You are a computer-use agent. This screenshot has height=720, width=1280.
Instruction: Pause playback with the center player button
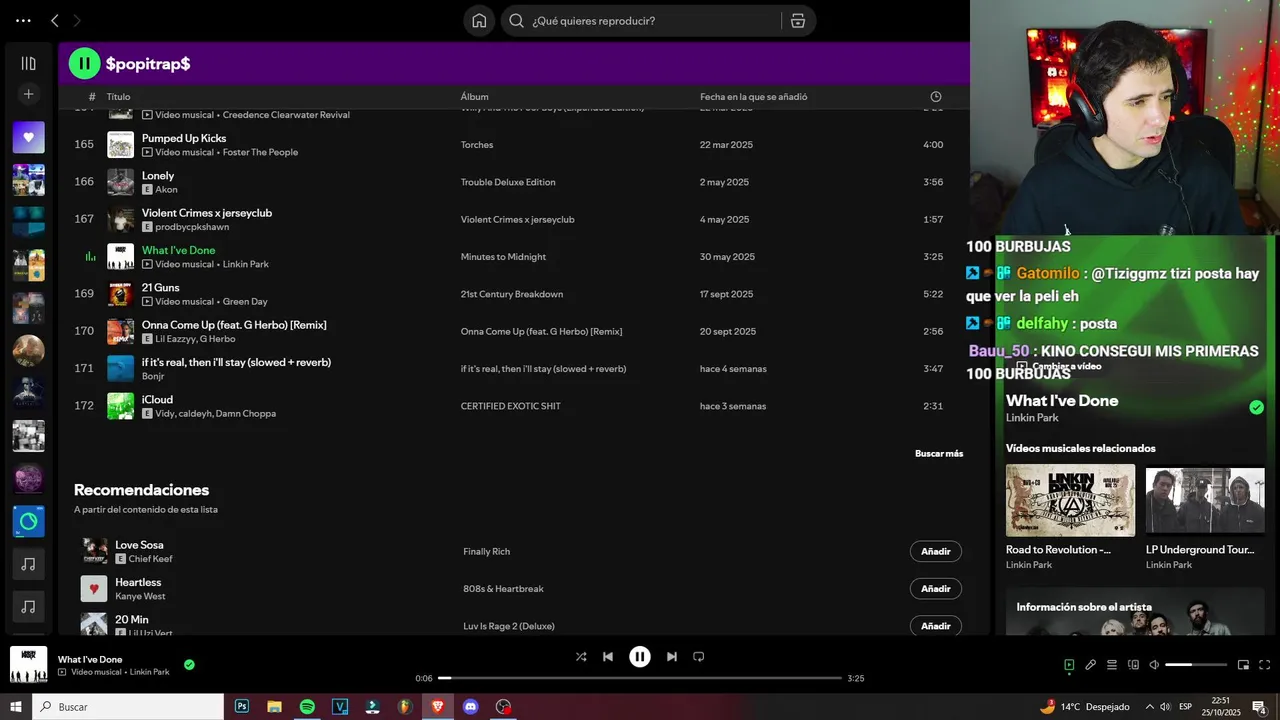pyautogui.click(x=640, y=657)
